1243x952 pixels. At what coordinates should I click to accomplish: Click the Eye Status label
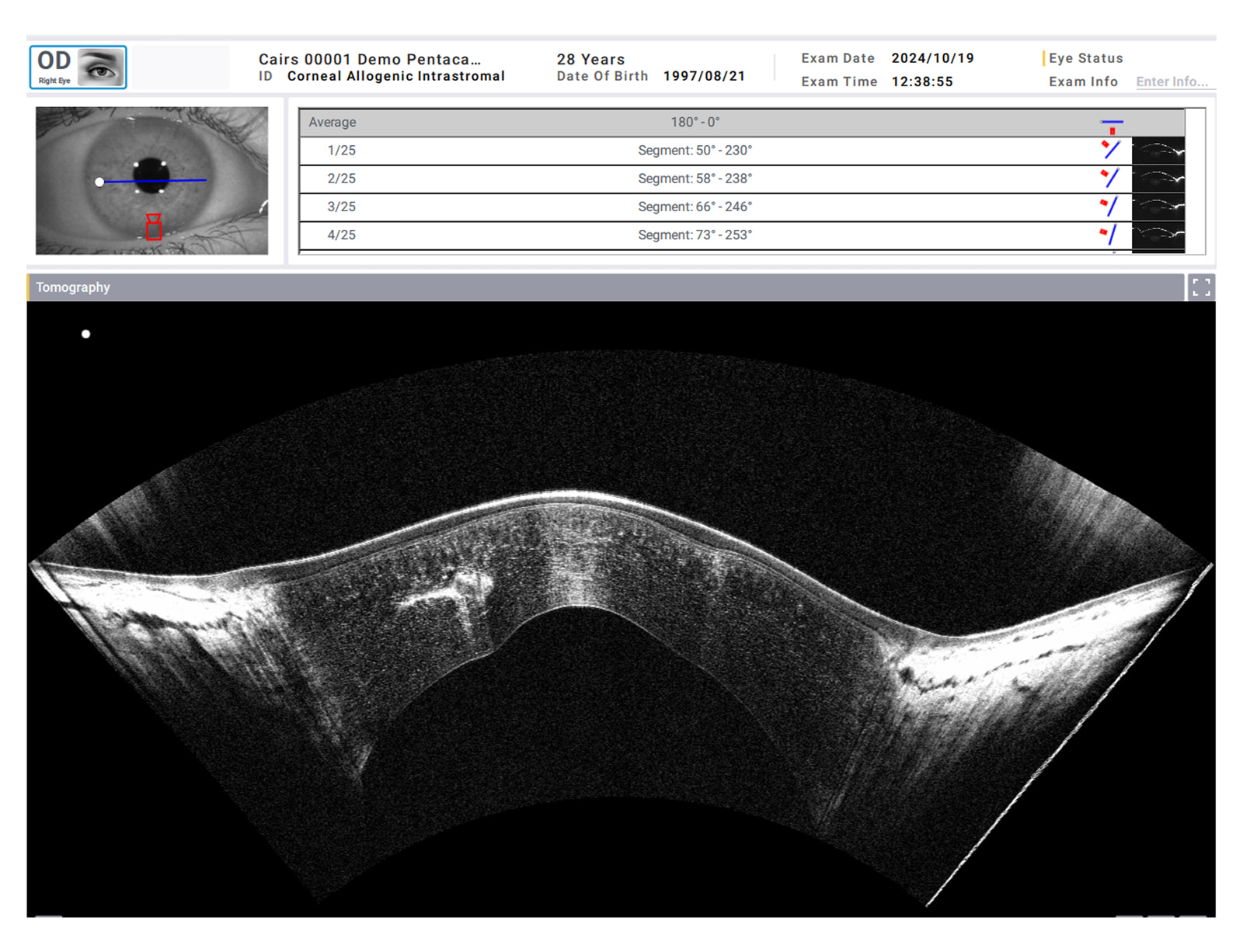[1085, 58]
